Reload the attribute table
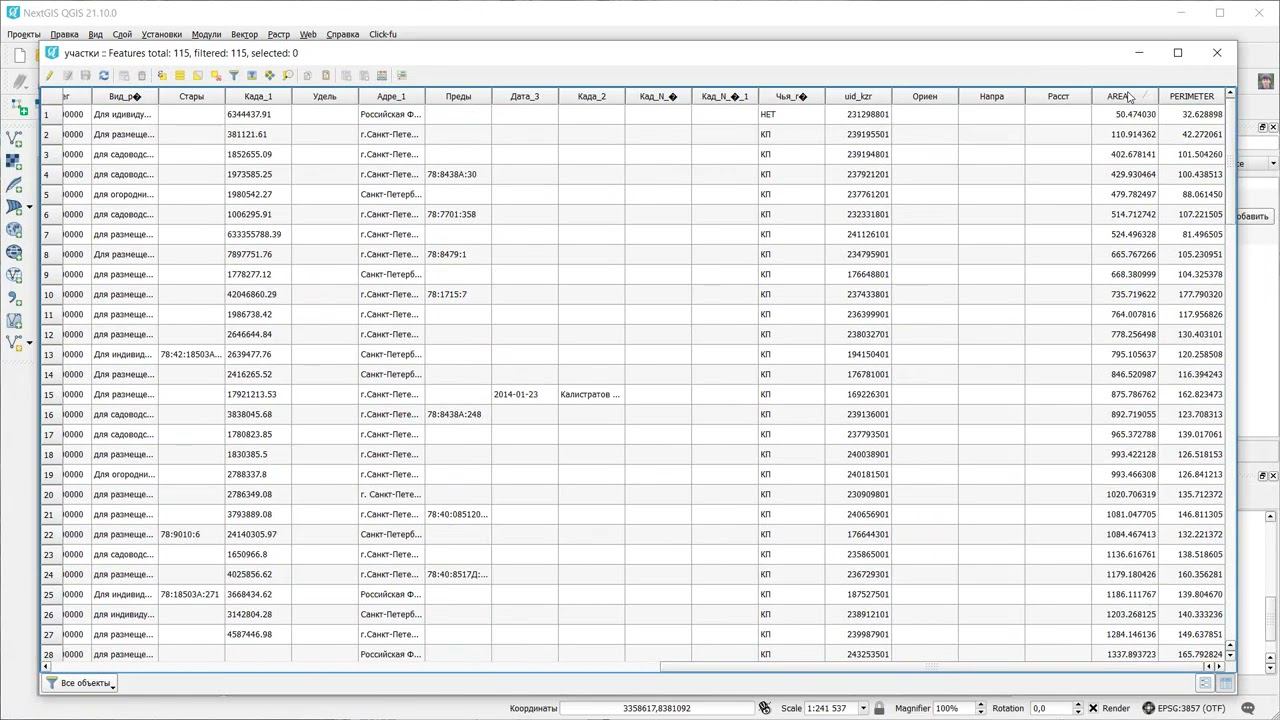Image resolution: width=1280 pixels, height=720 pixels. [x=104, y=75]
